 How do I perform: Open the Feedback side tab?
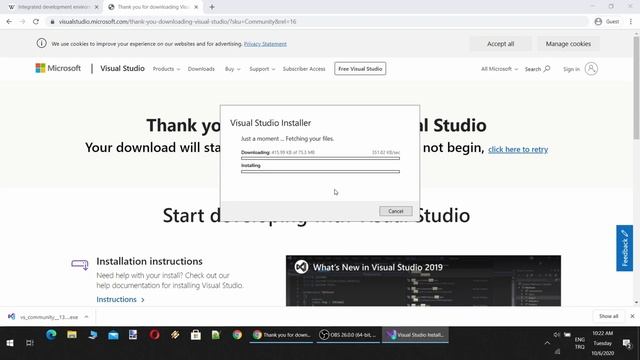(x=624, y=248)
